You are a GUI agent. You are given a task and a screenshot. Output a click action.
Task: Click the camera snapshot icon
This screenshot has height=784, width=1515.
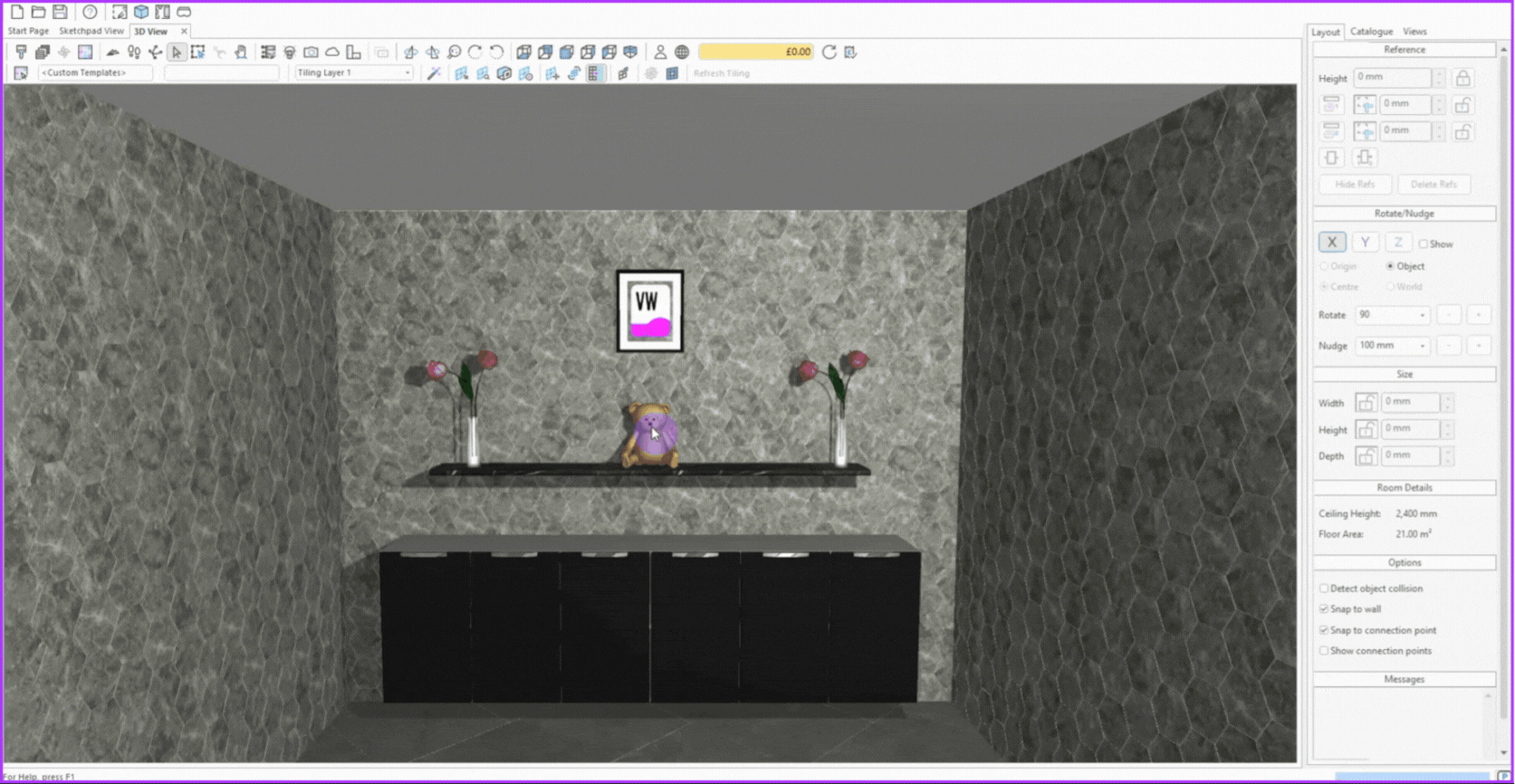click(311, 53)
